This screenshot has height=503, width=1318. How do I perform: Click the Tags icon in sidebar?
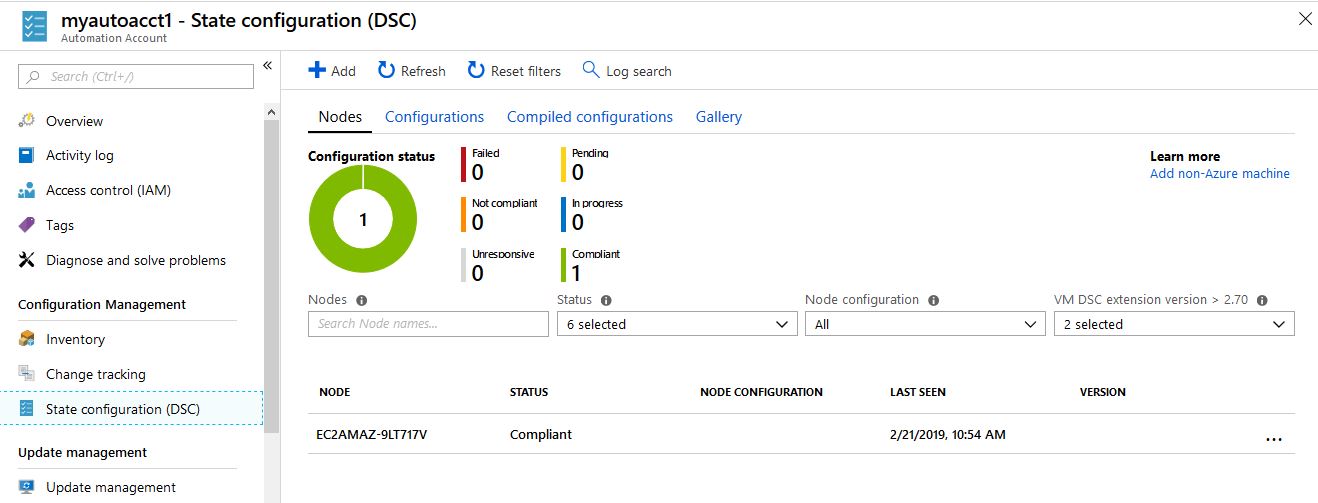pyautogui.click(x=27, y=225)
